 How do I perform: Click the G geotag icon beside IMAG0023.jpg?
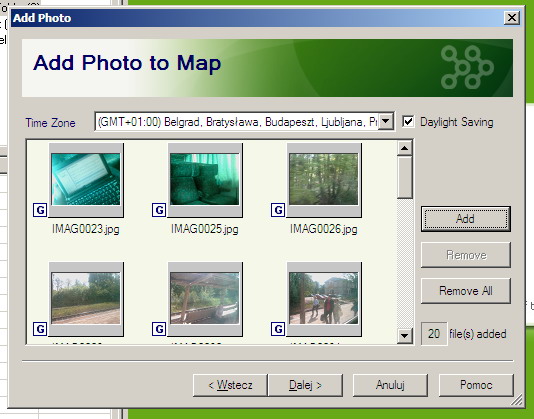(x=40, y=210)
